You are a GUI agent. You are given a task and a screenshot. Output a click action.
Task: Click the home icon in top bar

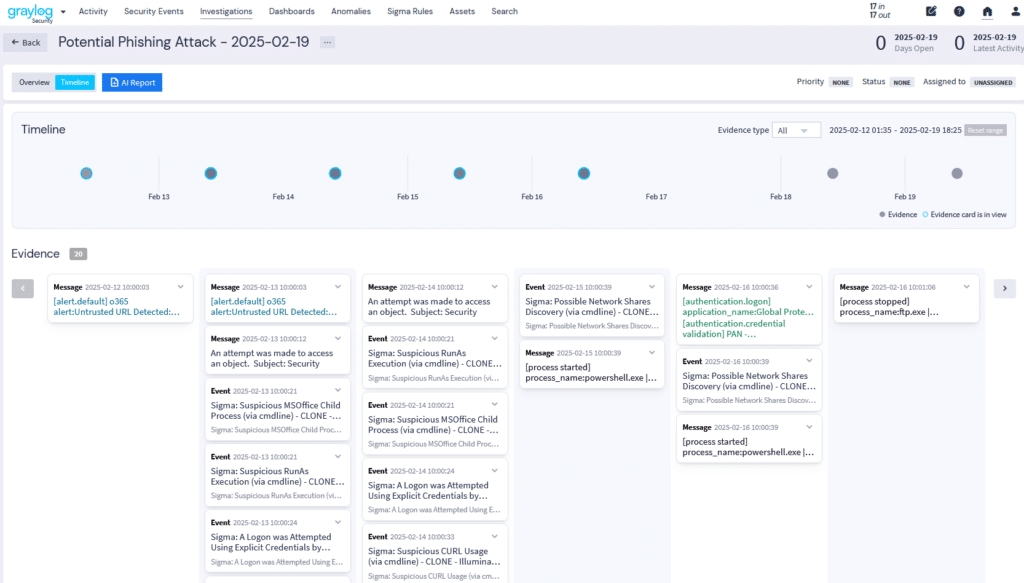987,12
